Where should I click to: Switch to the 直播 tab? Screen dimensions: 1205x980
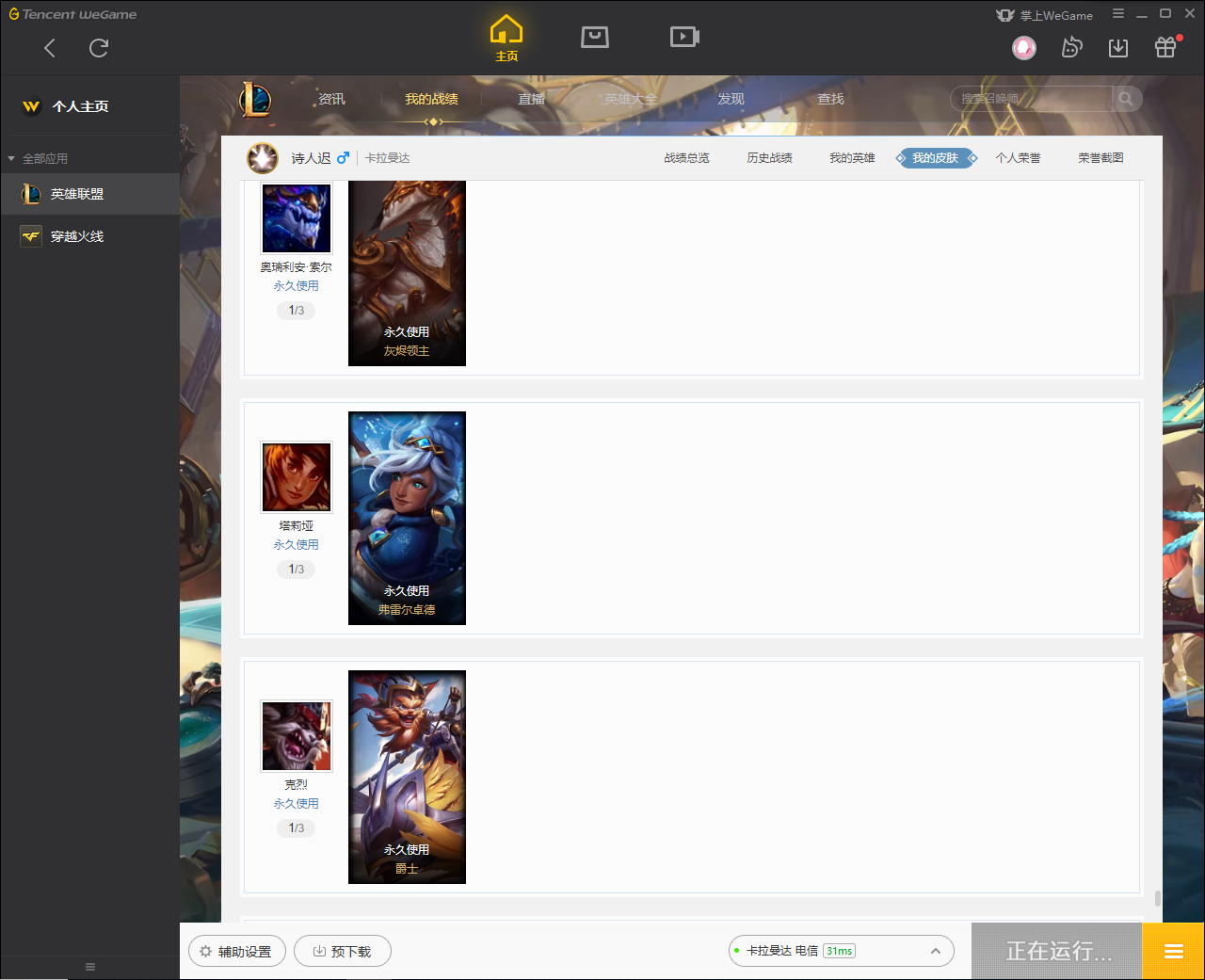click(531, 99)
